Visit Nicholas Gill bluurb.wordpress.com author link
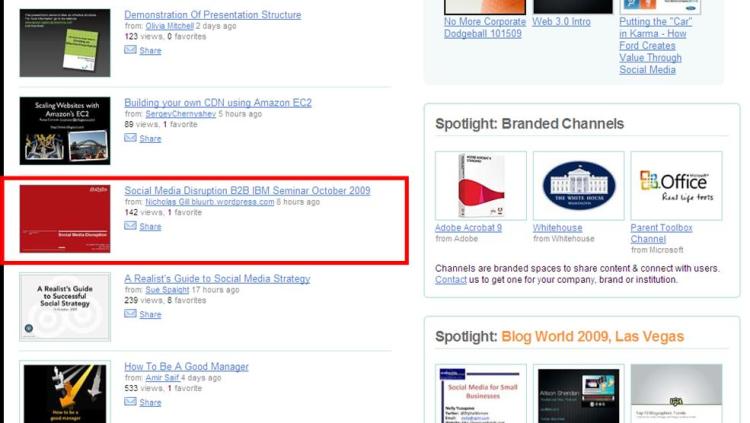The image size is (750, 423). click(210, 202)
